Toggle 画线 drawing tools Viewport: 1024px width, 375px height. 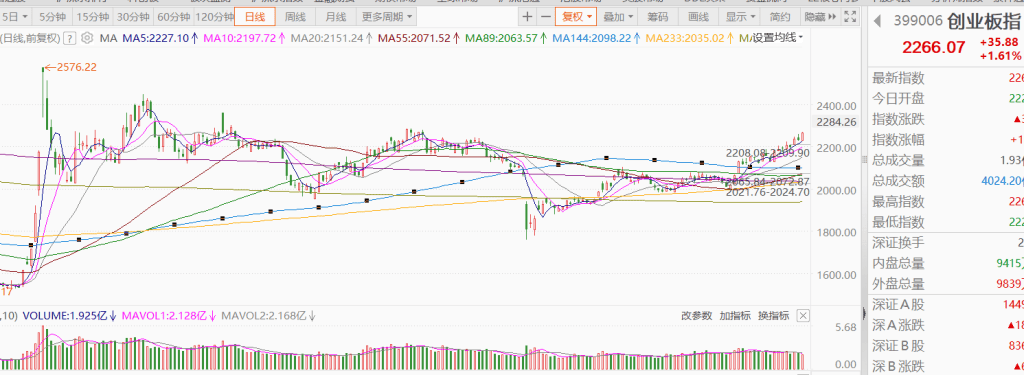pyautogui.click(x=698, y=16)
